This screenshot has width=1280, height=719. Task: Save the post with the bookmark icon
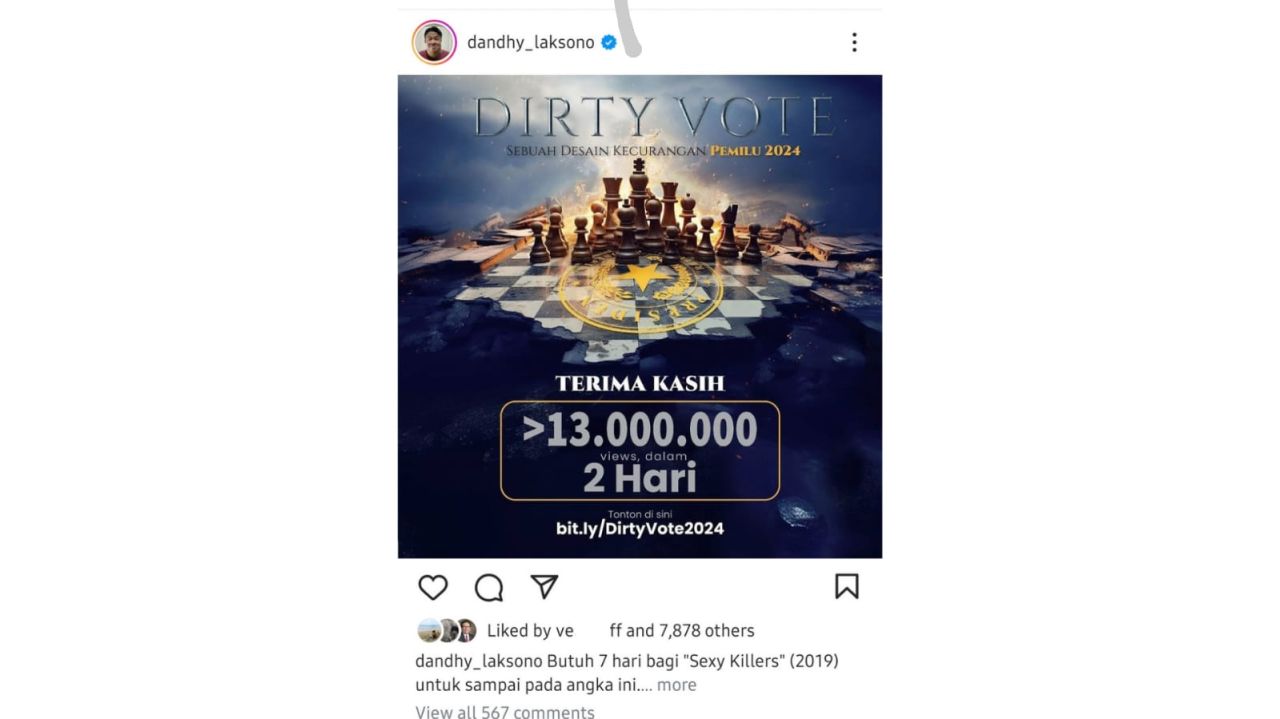click(846, 586)
